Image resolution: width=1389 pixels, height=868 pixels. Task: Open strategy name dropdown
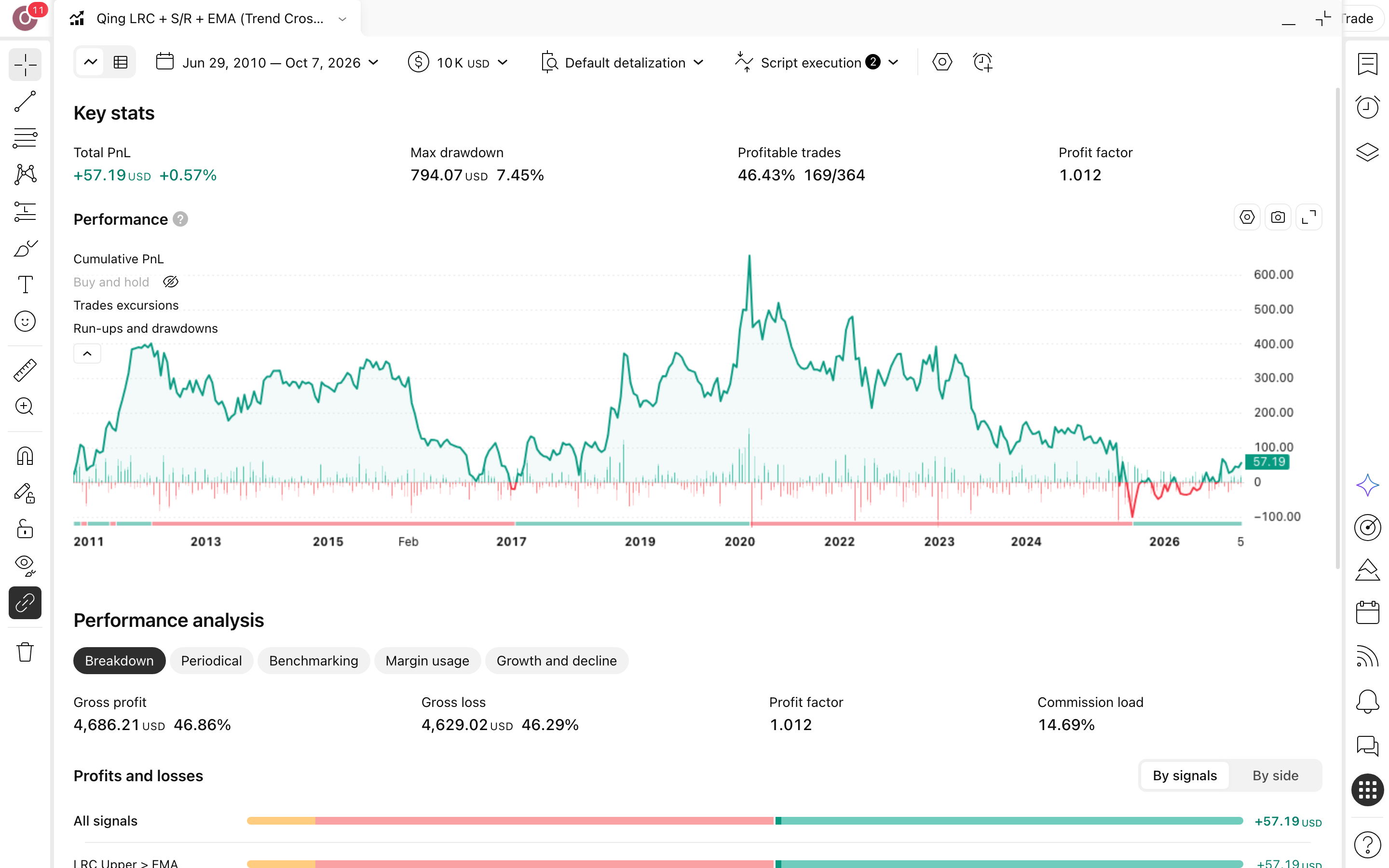(342, 19)
